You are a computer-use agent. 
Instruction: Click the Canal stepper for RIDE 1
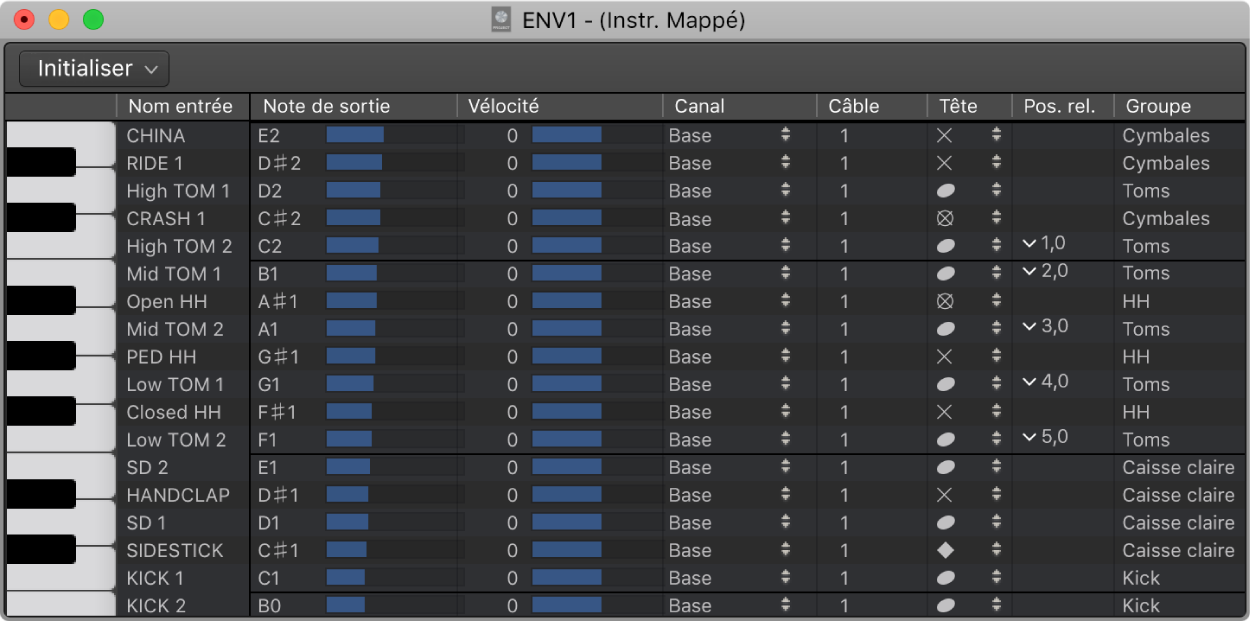(x=786, y=163)
